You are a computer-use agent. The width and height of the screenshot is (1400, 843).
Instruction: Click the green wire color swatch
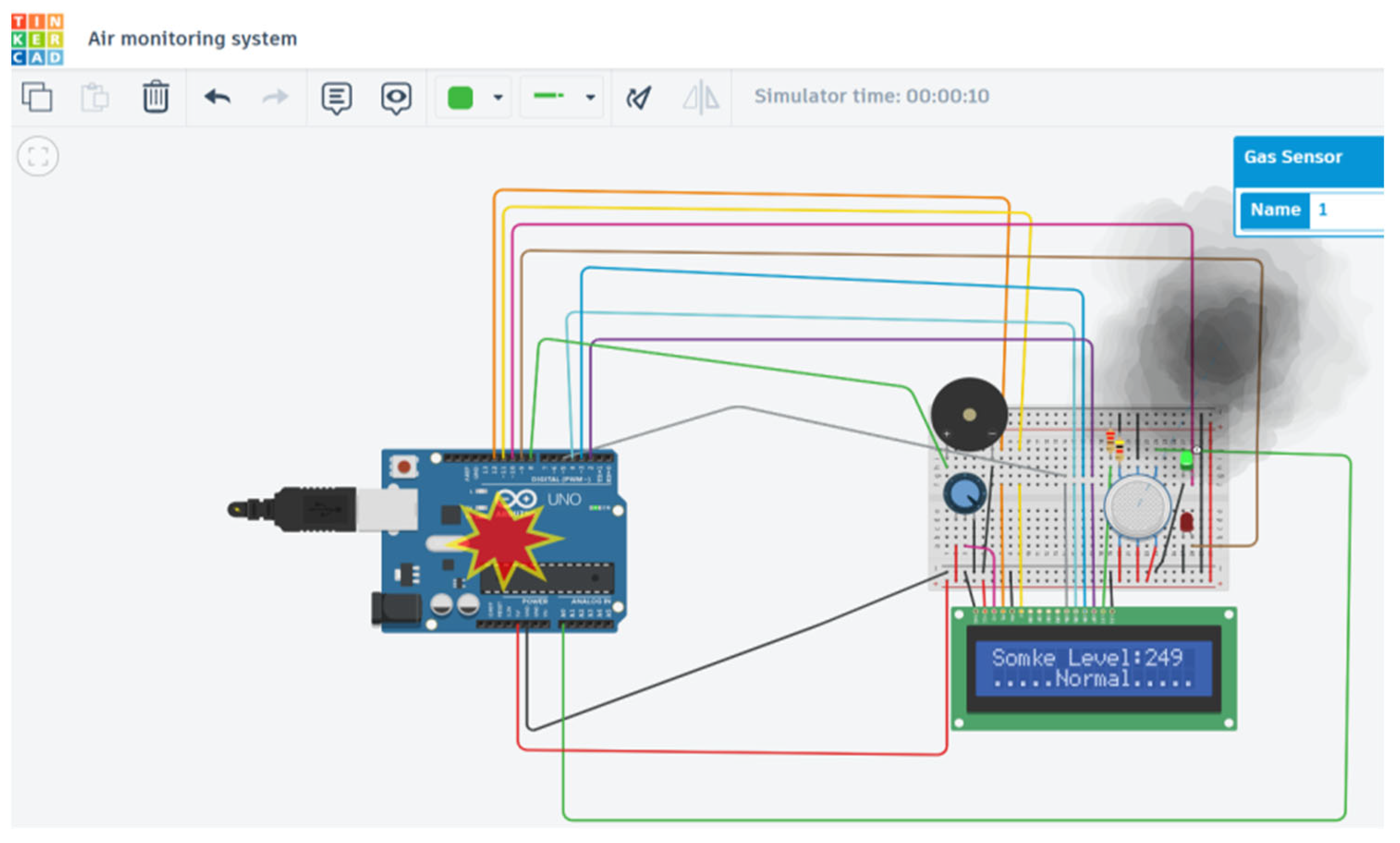[x=460, y=97]
